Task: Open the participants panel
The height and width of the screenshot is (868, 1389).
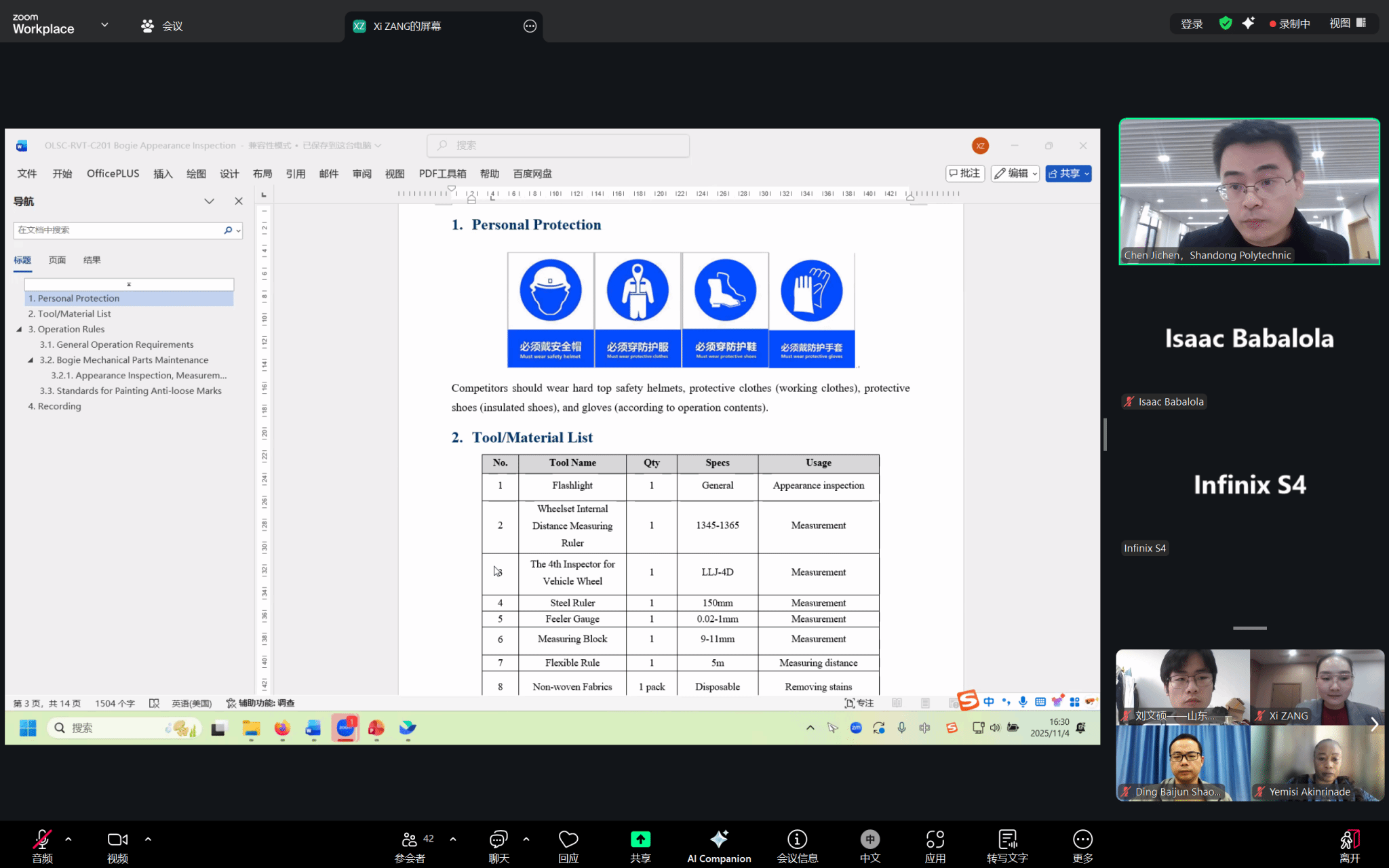Action: pos(410,840)
